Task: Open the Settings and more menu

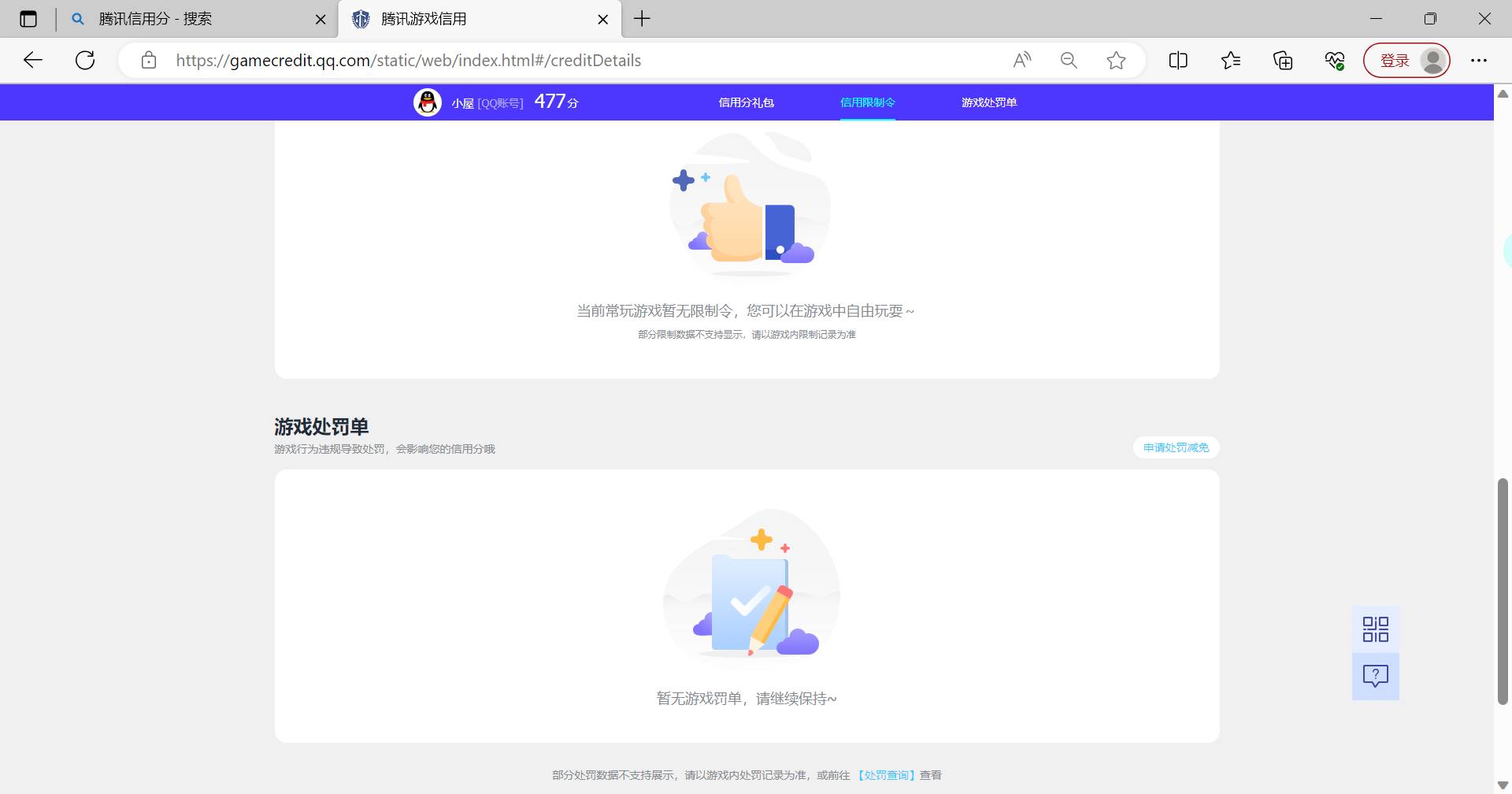Action: [1480, 60]
